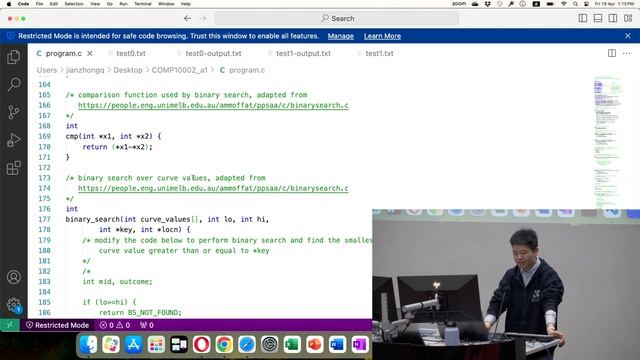Open the Source Control view
This screenshot has height=360, width=640.
(13, 112)
